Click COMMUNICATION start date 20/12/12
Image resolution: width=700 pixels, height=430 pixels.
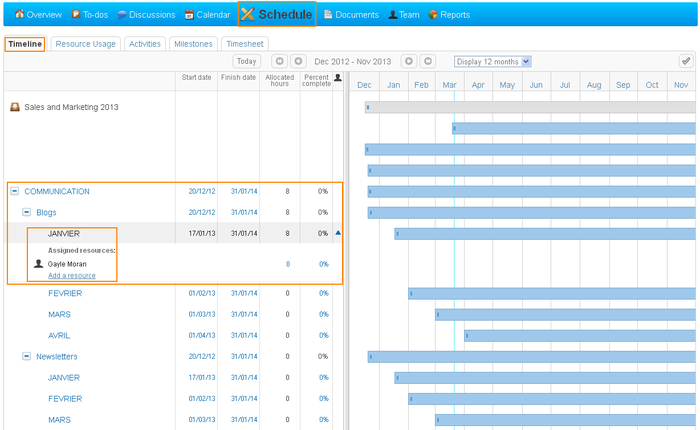click(x=202, y=191)
